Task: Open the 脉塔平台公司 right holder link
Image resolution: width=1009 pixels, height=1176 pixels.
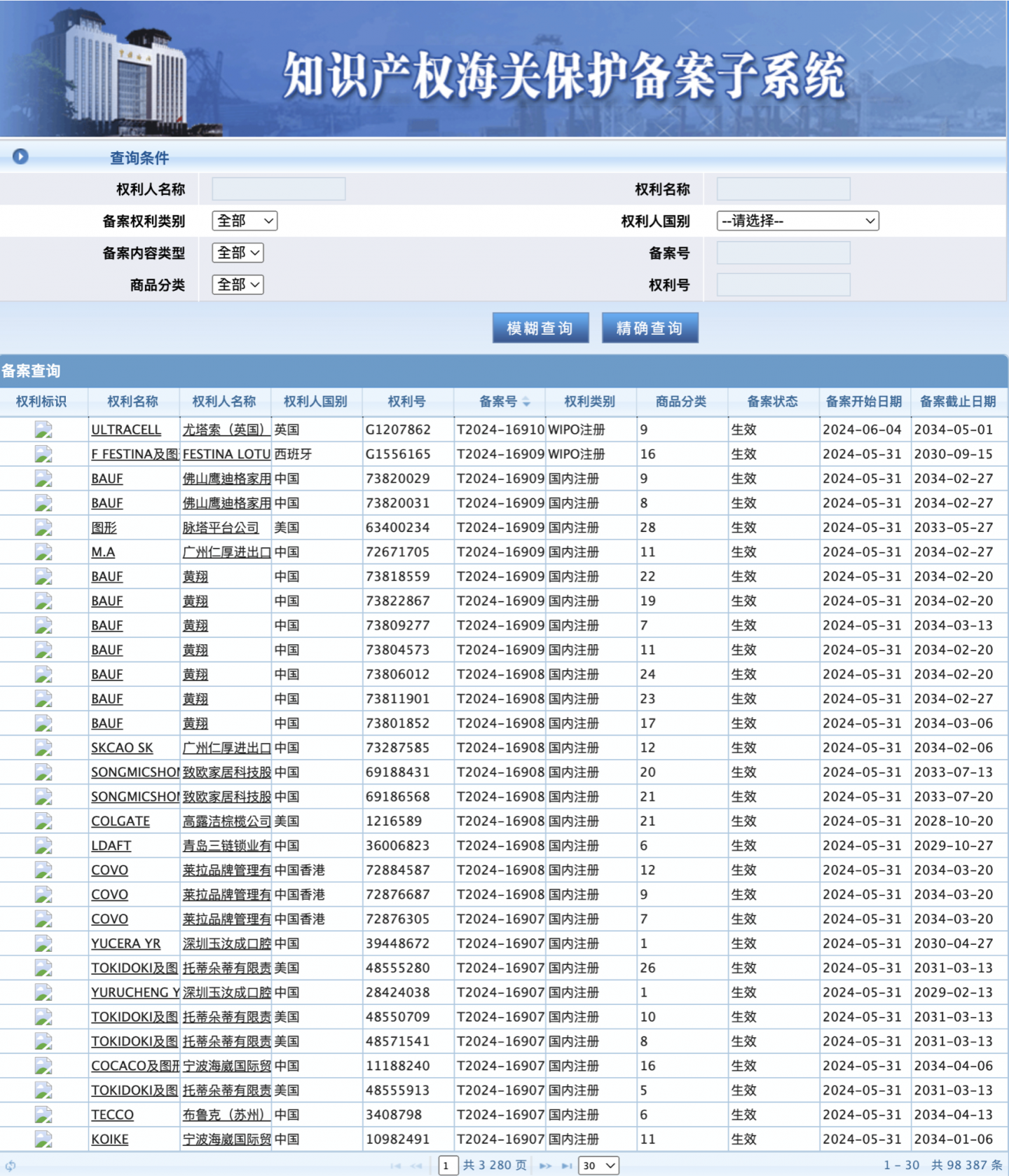Action: click(221, 528)
